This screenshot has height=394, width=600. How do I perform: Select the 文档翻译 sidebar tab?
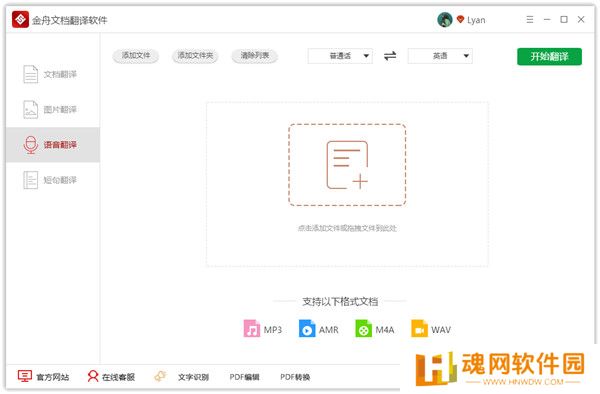click(53, 74)
